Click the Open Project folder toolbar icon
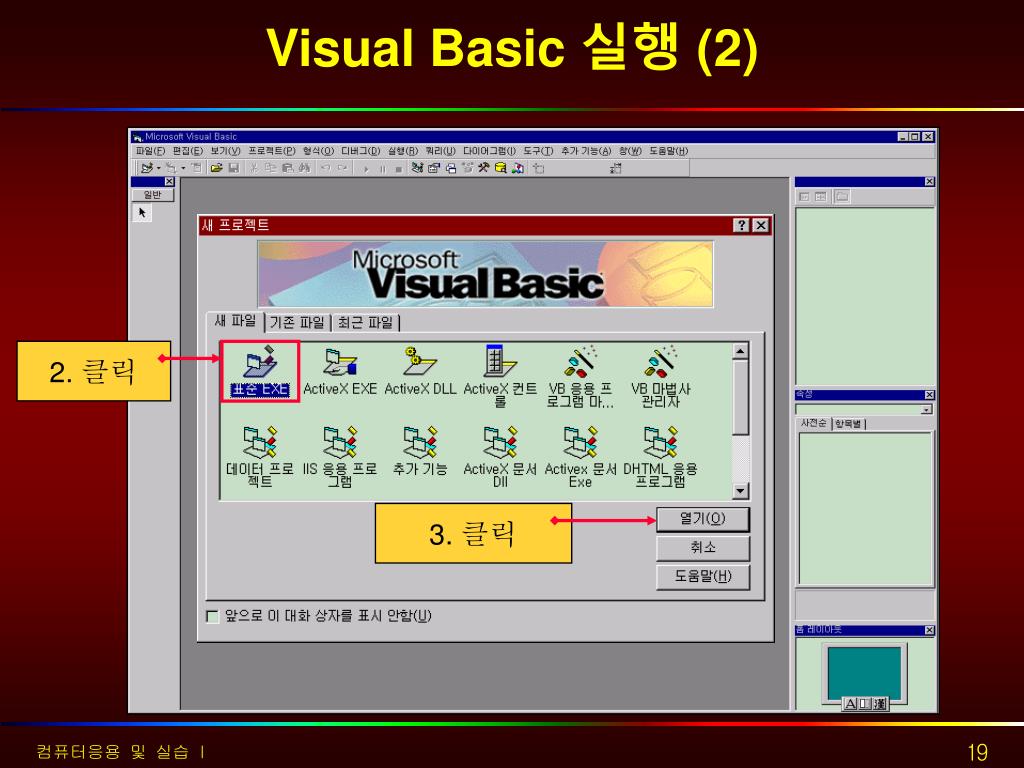The image size is (1024, 768). (x=217, y=168)
